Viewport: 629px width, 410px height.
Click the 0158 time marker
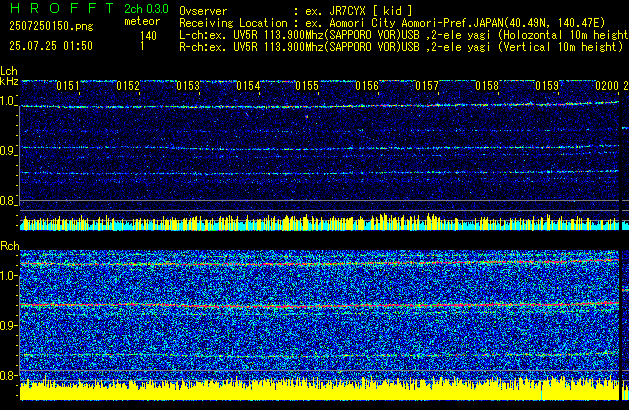click(487, 86)
